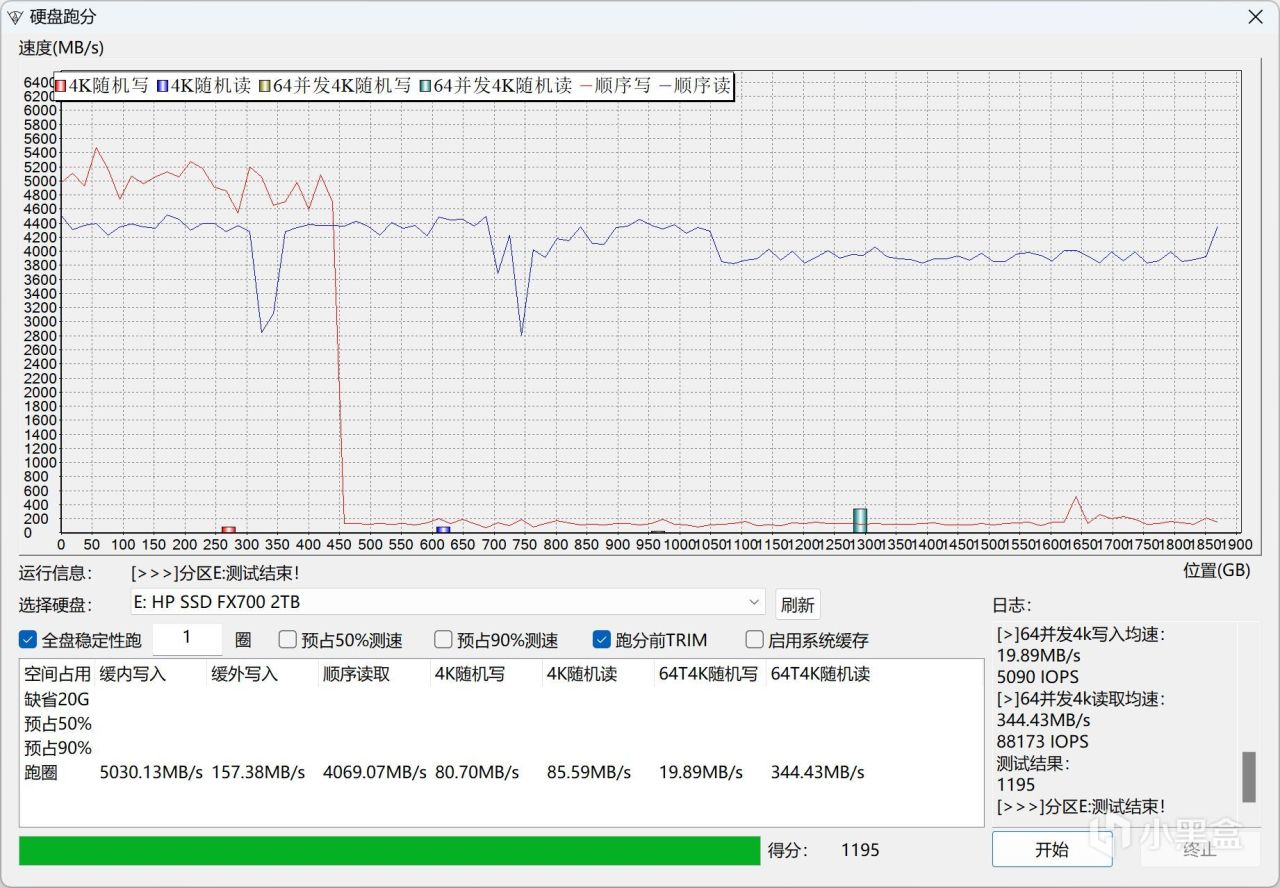Click the 157.38MB/s table cell
1280x888 pixels.
(x=259, y=773)
